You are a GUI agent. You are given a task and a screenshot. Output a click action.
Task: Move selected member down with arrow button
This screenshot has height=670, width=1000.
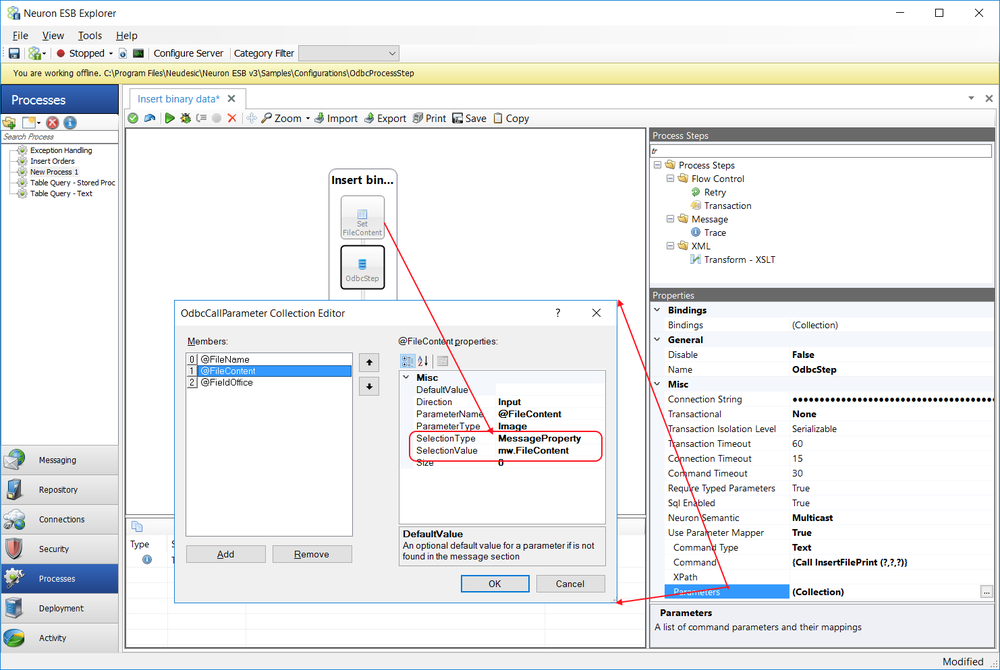point(369,386)
